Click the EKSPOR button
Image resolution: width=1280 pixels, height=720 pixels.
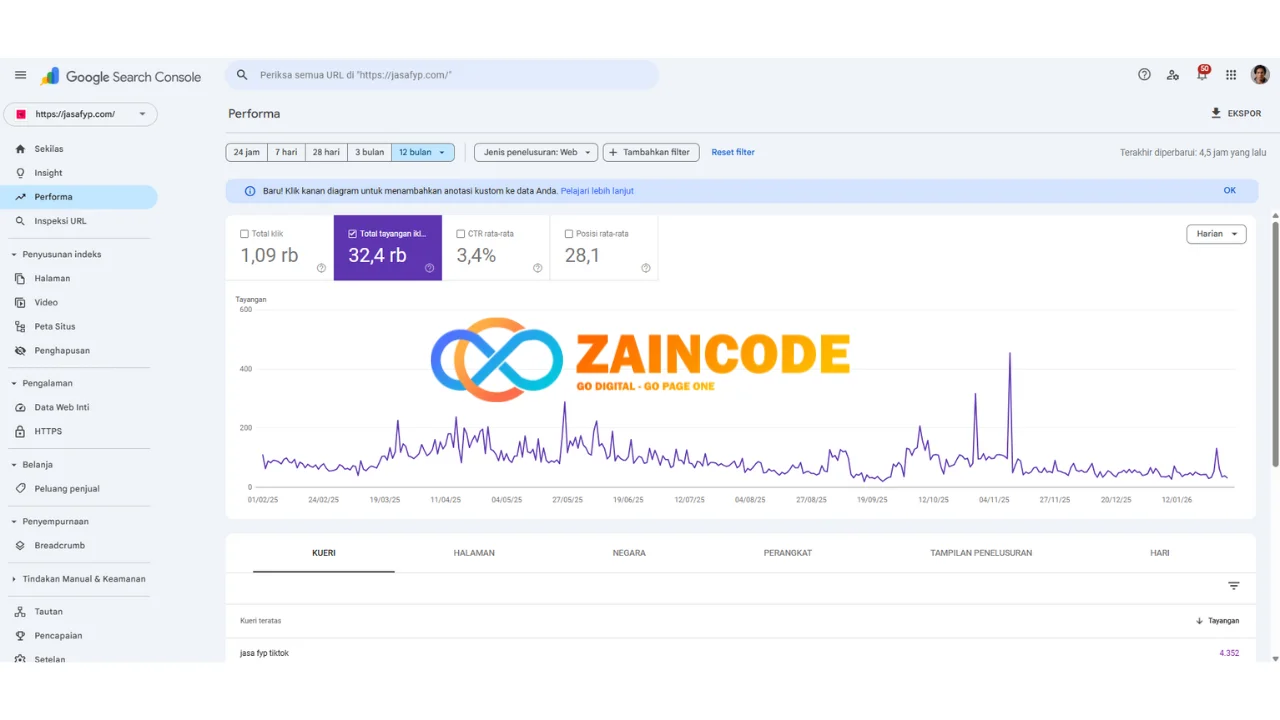[1236, 114]
